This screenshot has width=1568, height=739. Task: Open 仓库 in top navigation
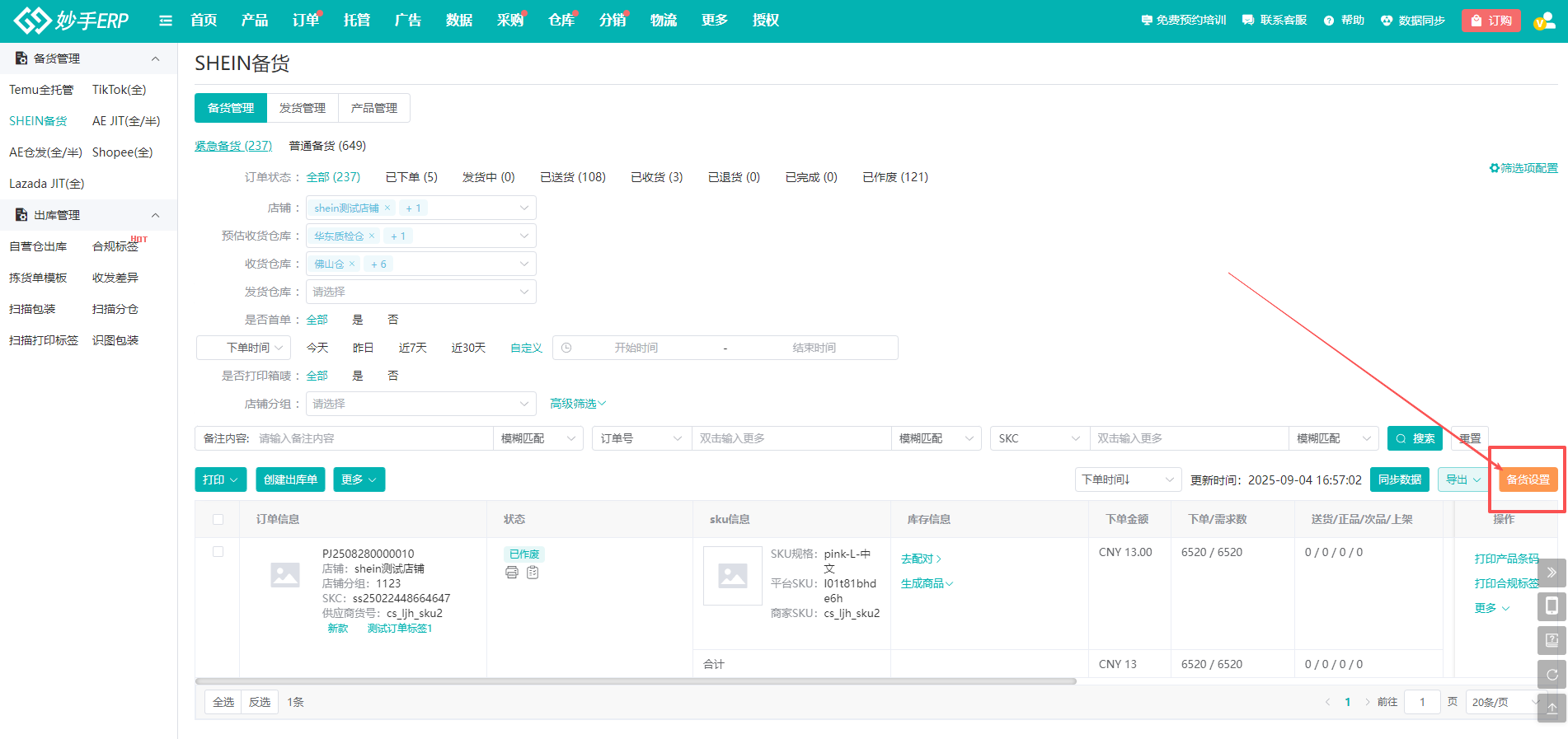[561, 21]
